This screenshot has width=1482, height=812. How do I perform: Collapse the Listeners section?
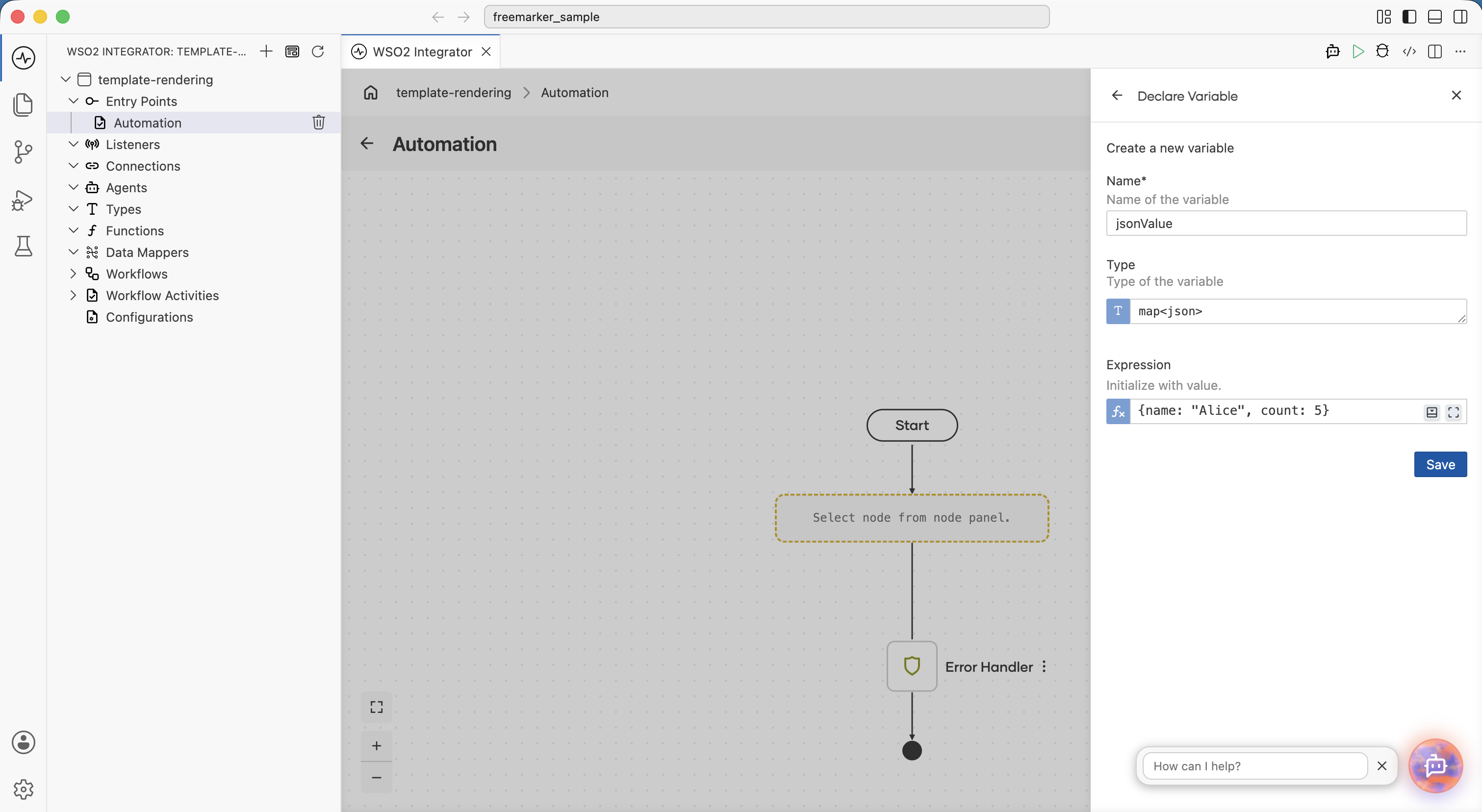point(73,144)
